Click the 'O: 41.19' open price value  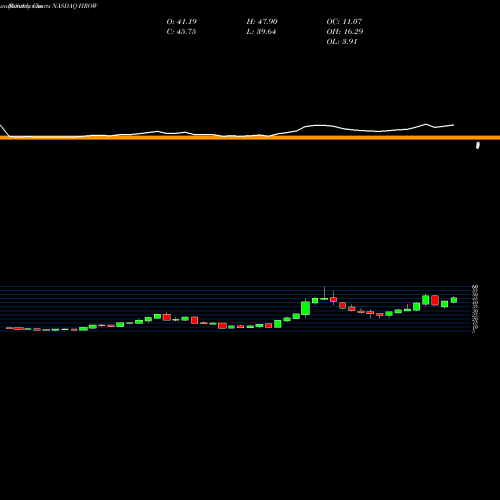(182, 22)
